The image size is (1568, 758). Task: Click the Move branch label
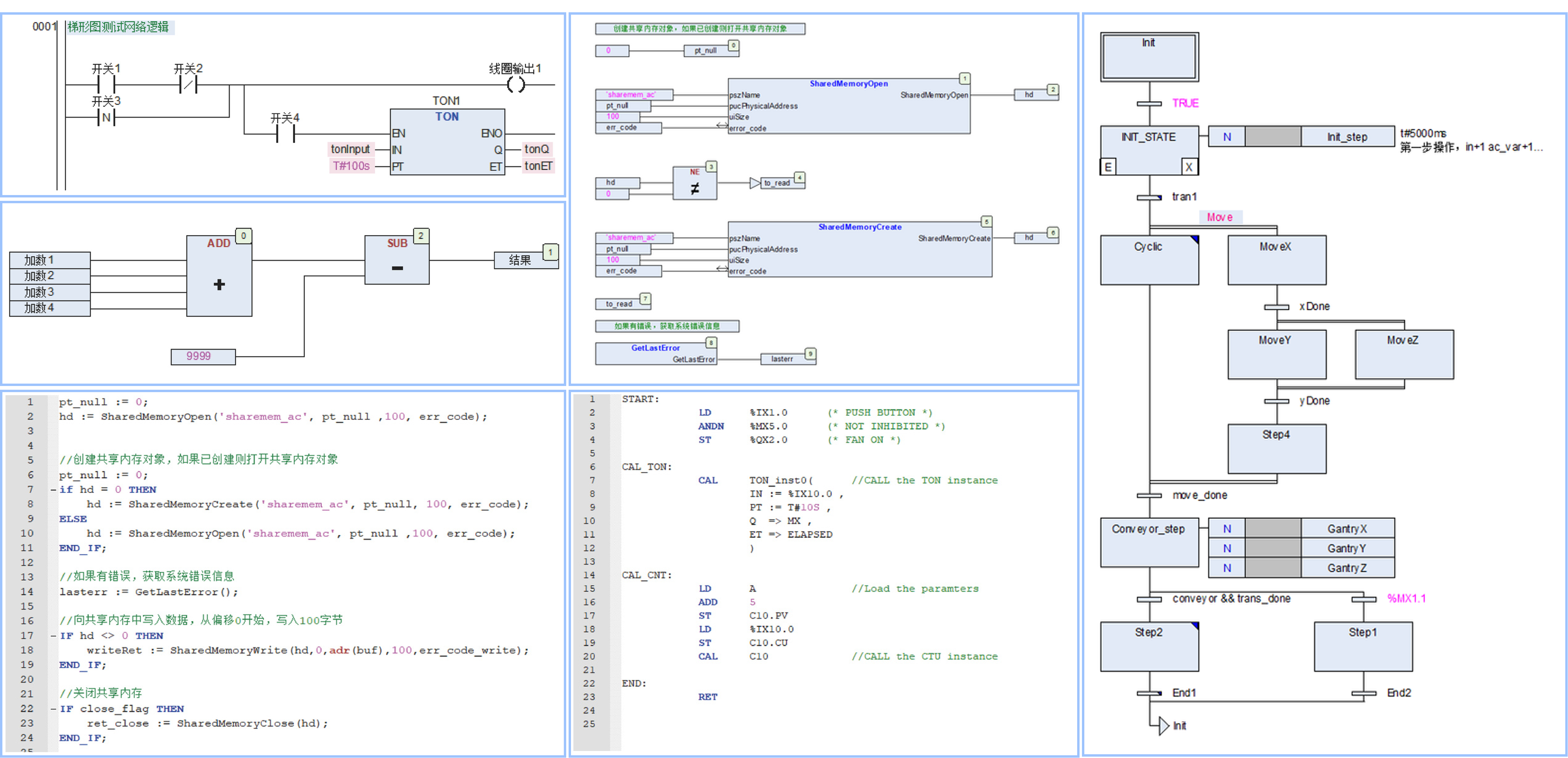(x=1220, y=217)
